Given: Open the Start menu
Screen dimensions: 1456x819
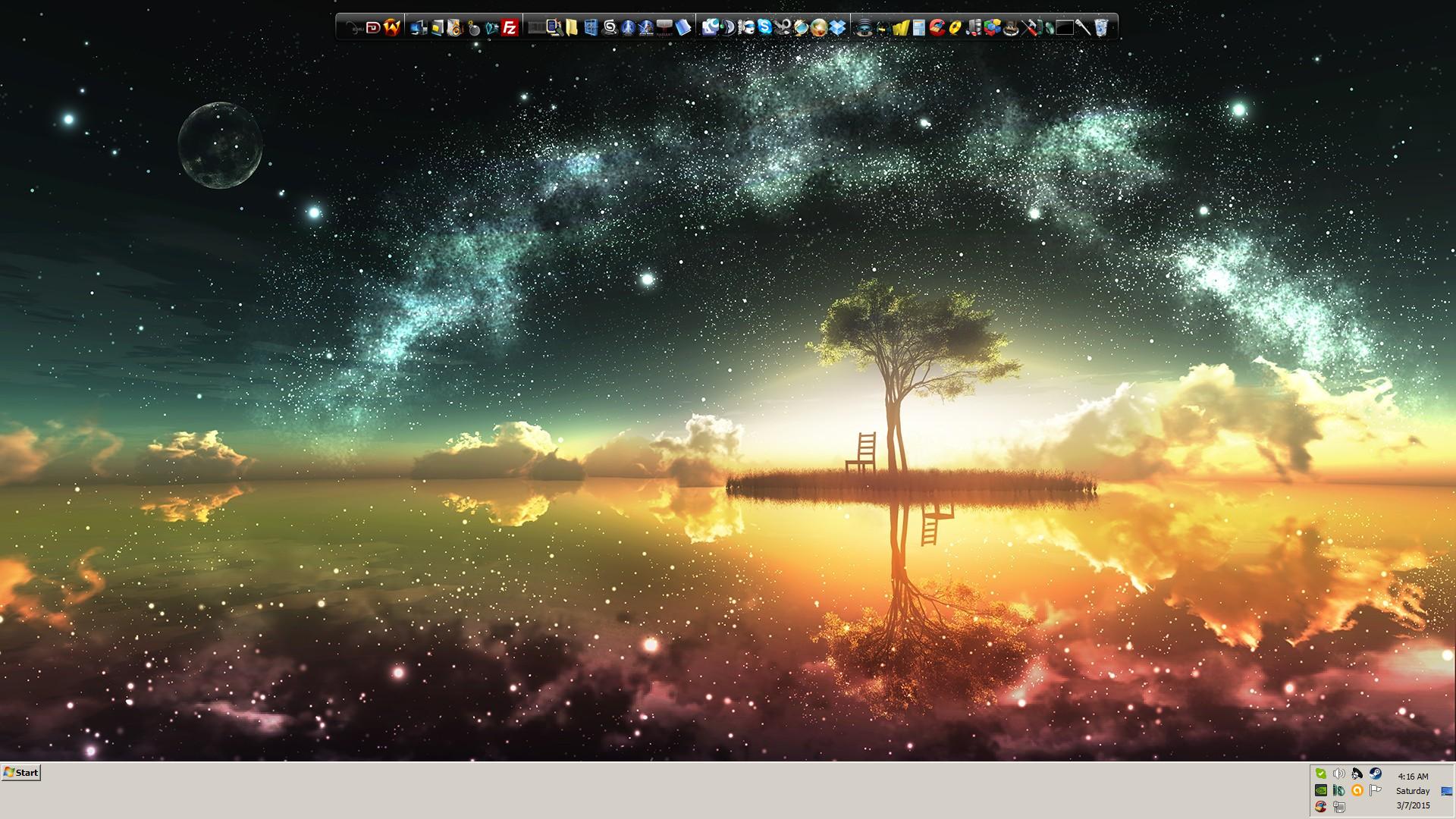Looking at the screenshot, I should click(20, 773).
